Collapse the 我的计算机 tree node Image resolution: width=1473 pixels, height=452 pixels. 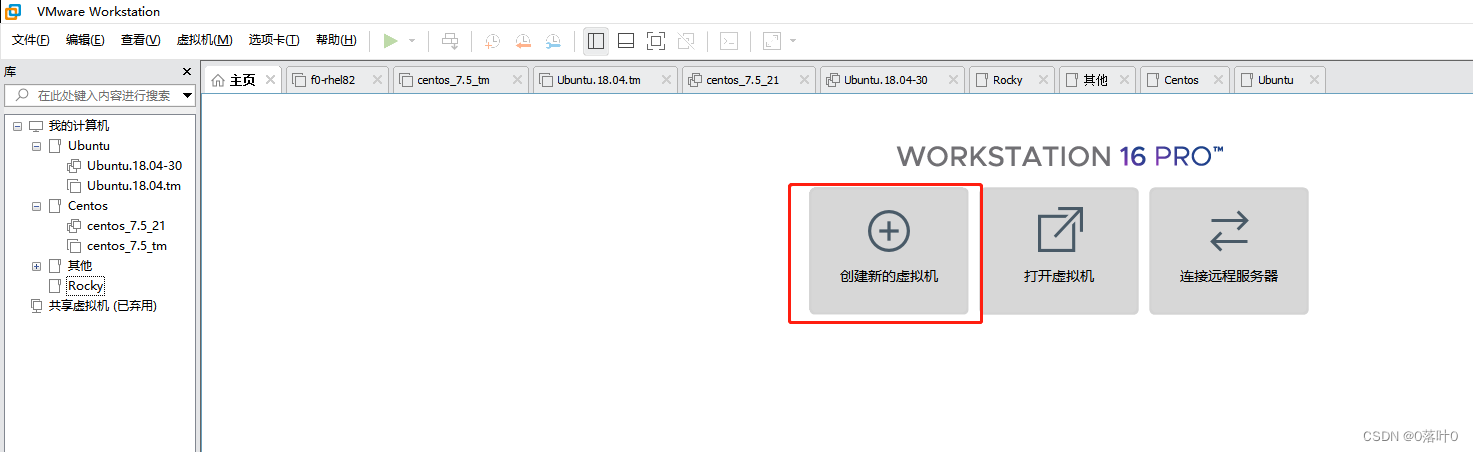coord(17,126)
